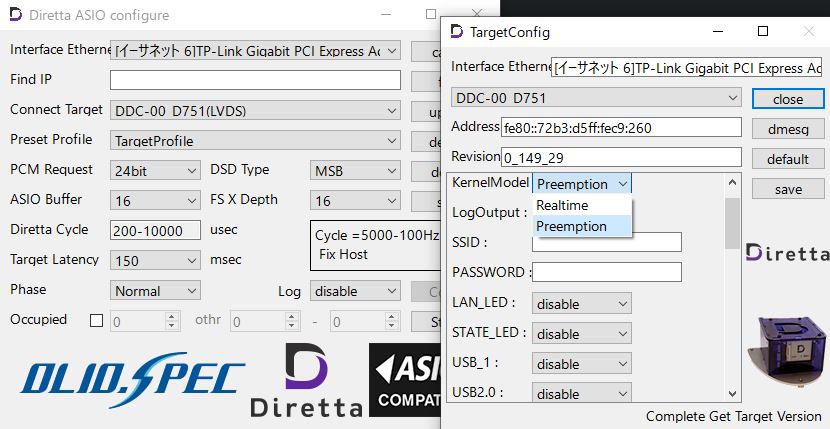Open the KernelModel combo box
This screenshot has height=429, width=830.
[582, 184]
